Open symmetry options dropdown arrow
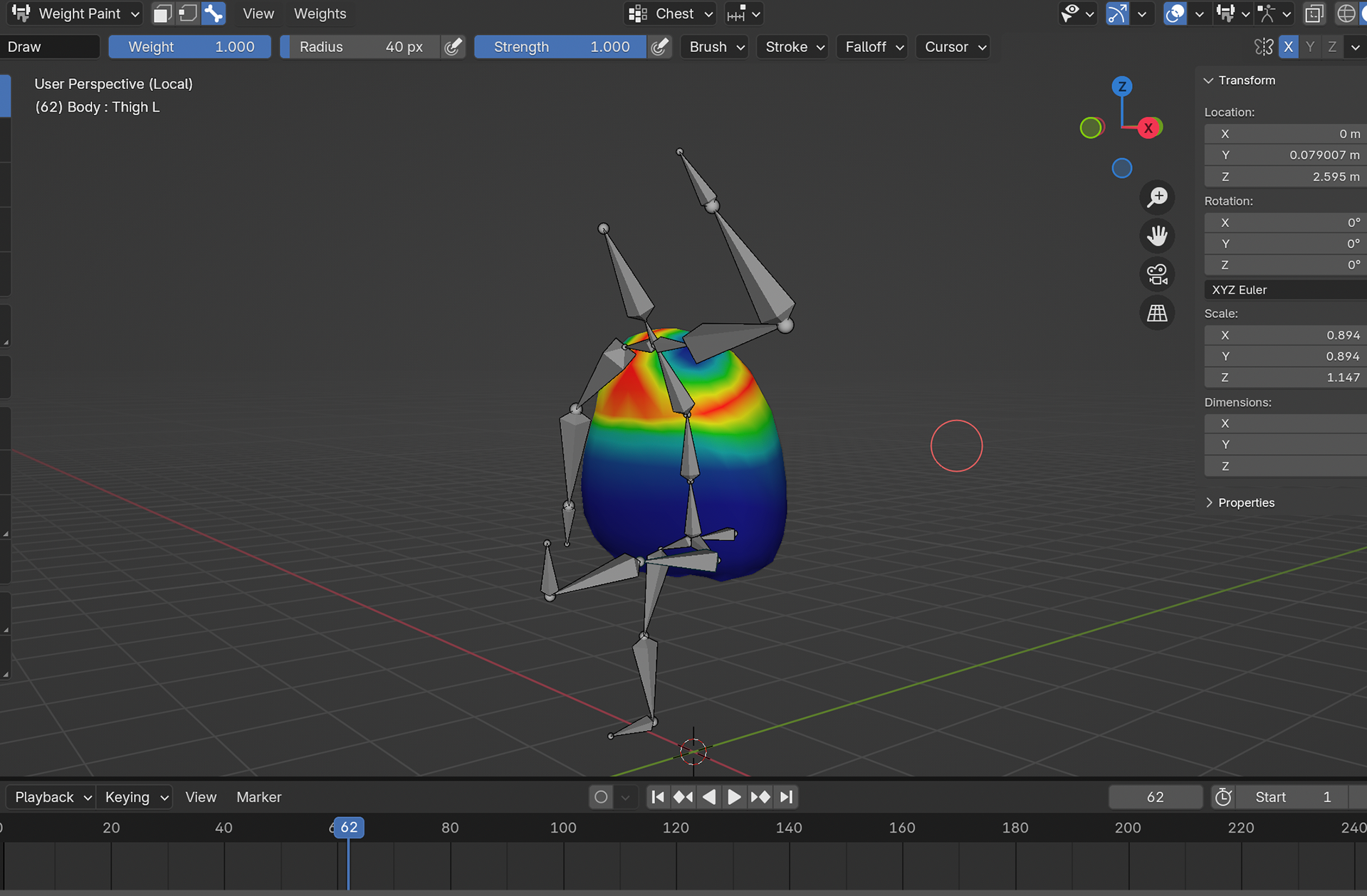 click(1355, 47)
